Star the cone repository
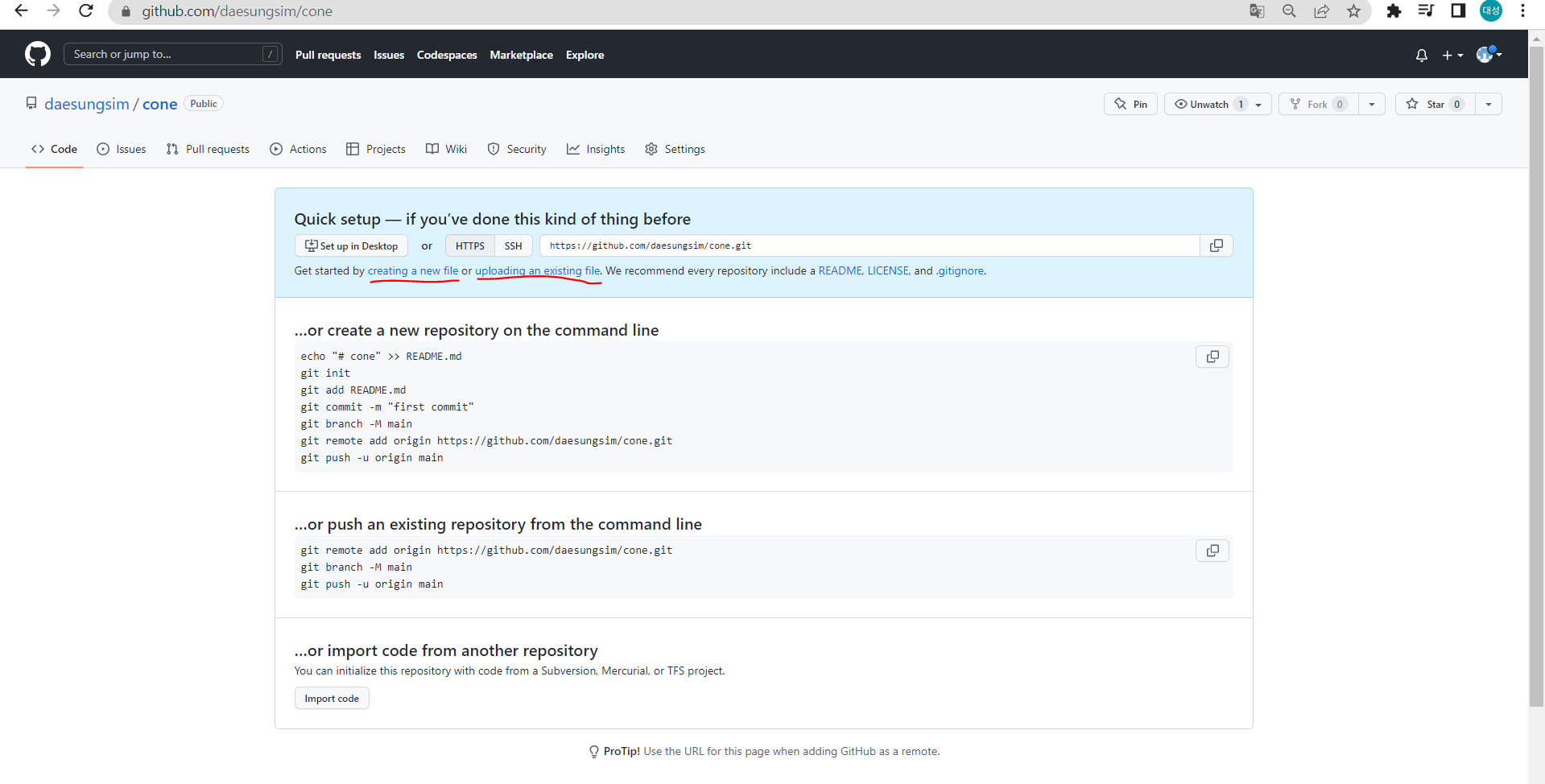Screen dimensions: 1545x784 [1435, 104]
